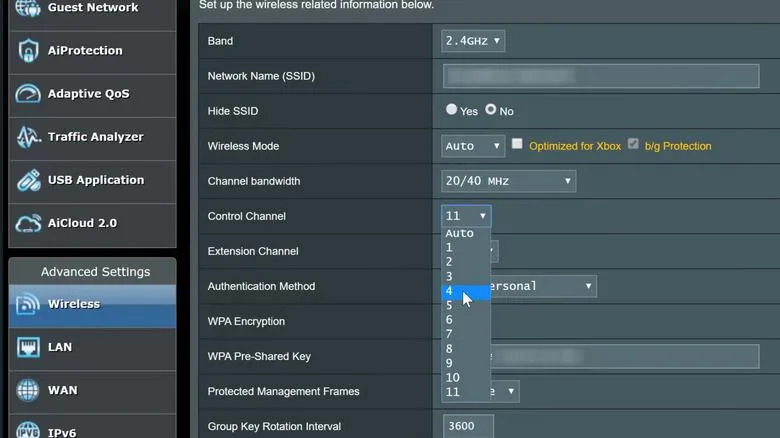Click the AiProtection shield icon
The height and width of the screenshot is (438, 780).
coord(28,50)
